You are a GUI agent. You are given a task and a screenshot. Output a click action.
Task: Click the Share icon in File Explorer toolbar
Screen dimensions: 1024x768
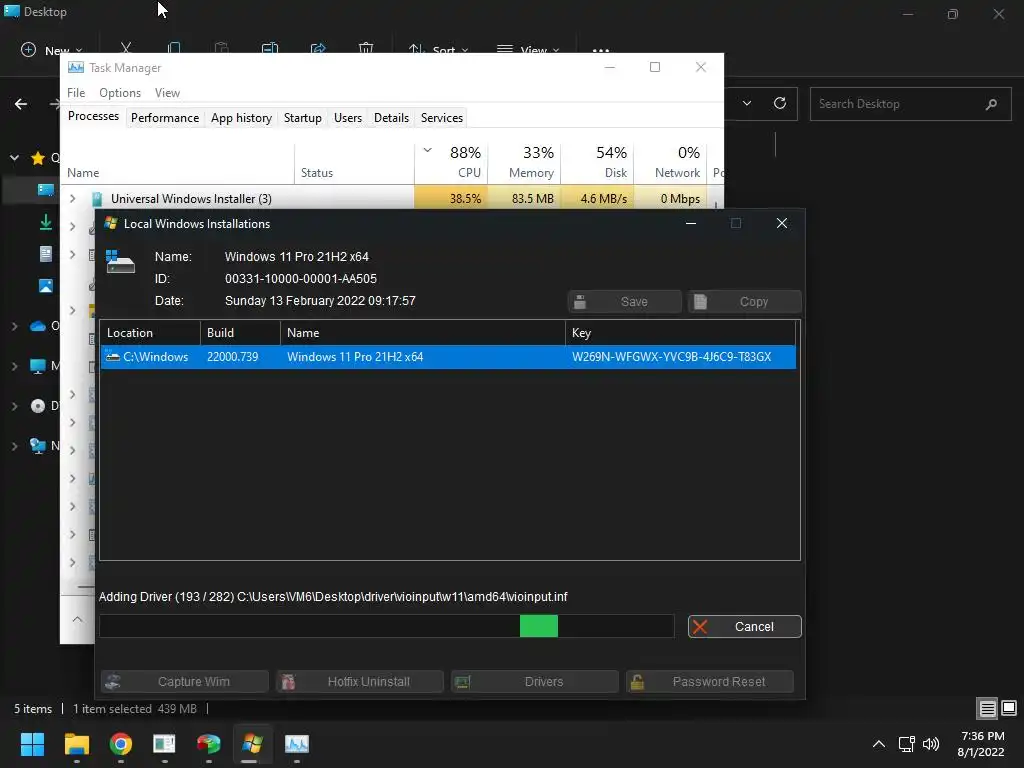(x=318, y=48)
